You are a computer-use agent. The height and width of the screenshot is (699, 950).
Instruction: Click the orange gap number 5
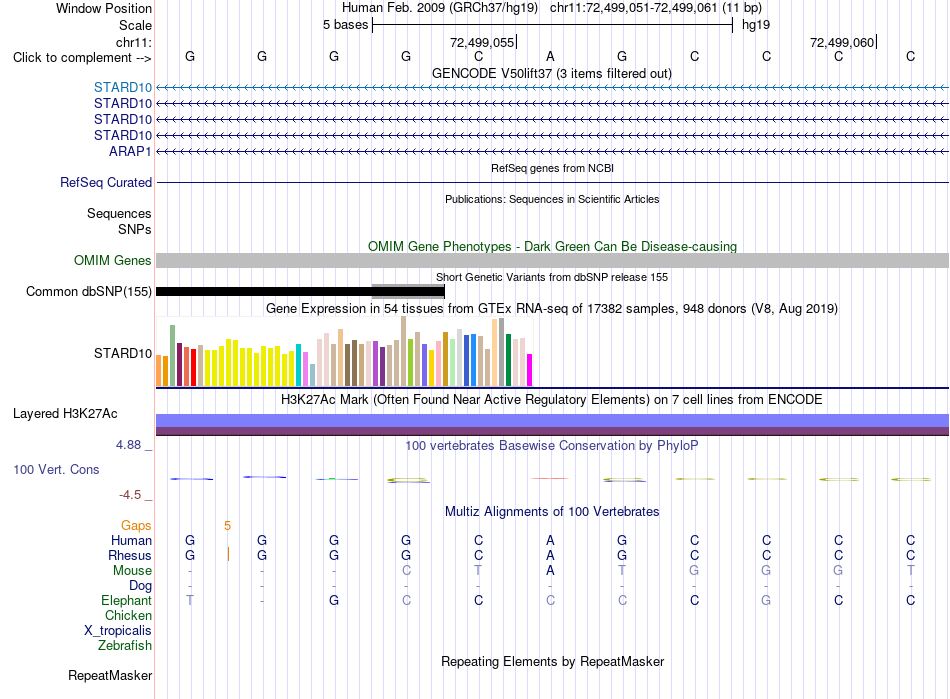click(227, 526)
